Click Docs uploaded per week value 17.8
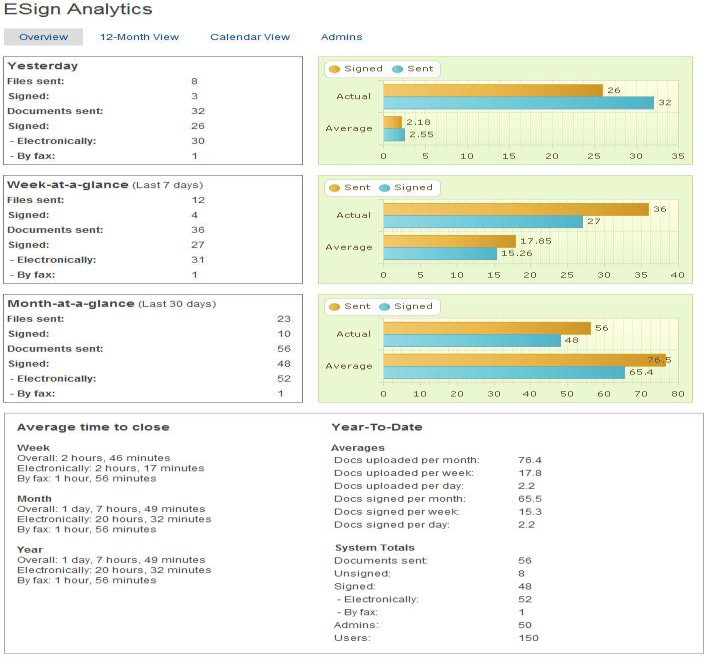 point(530,473)
